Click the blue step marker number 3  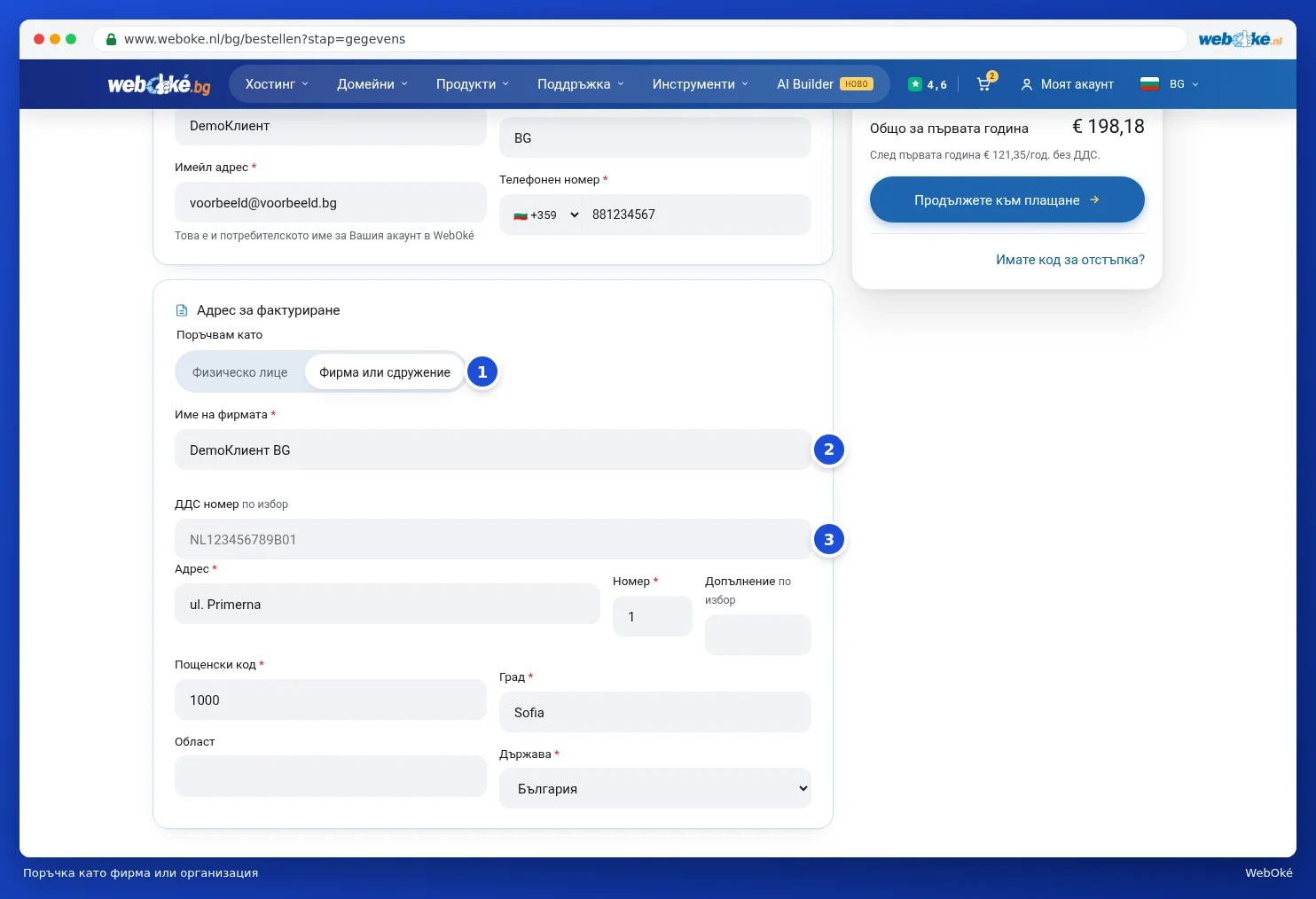pyautogui.click(x=829, y=539)
